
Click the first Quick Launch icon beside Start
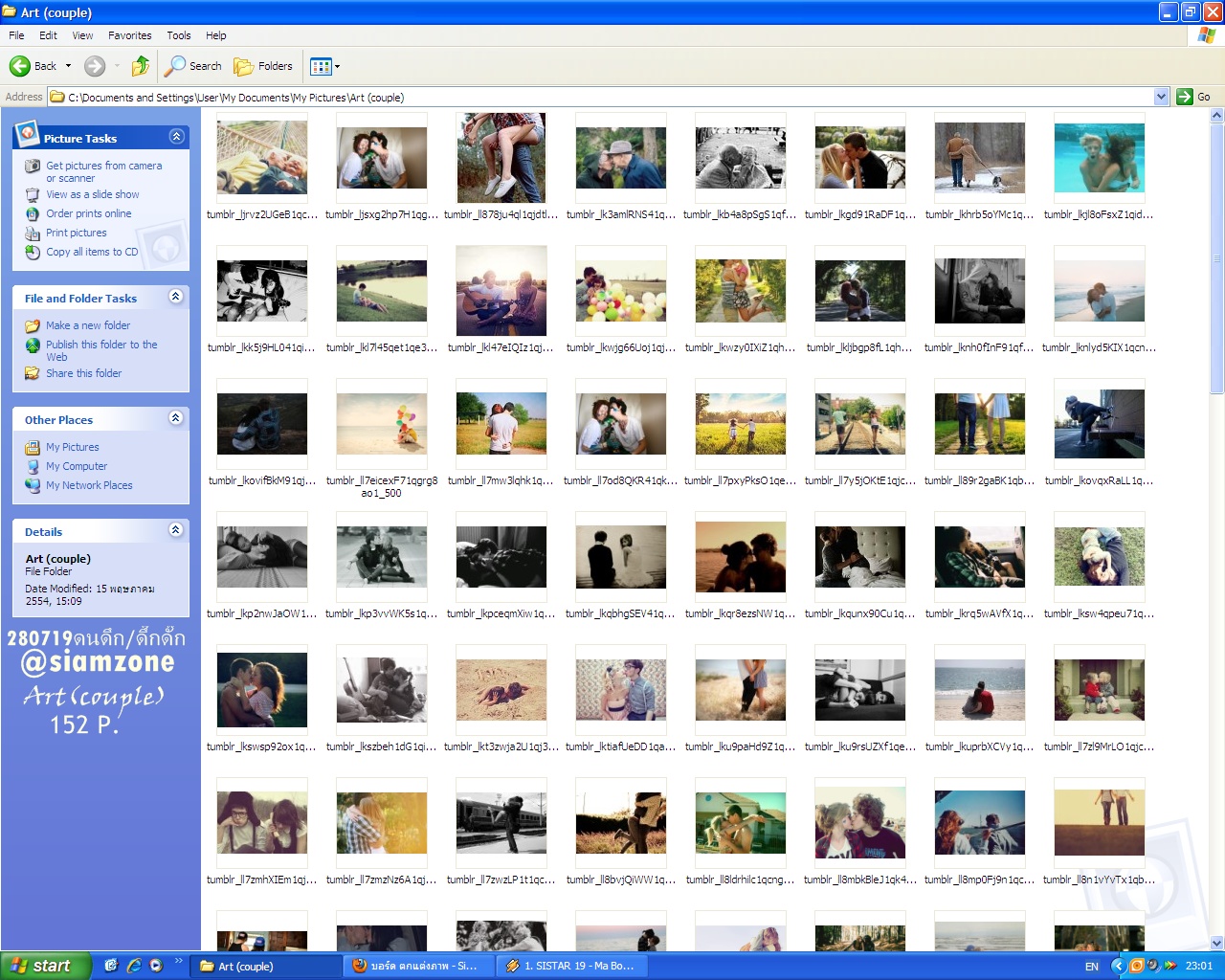pyautogui.click(x=111, y=966)
